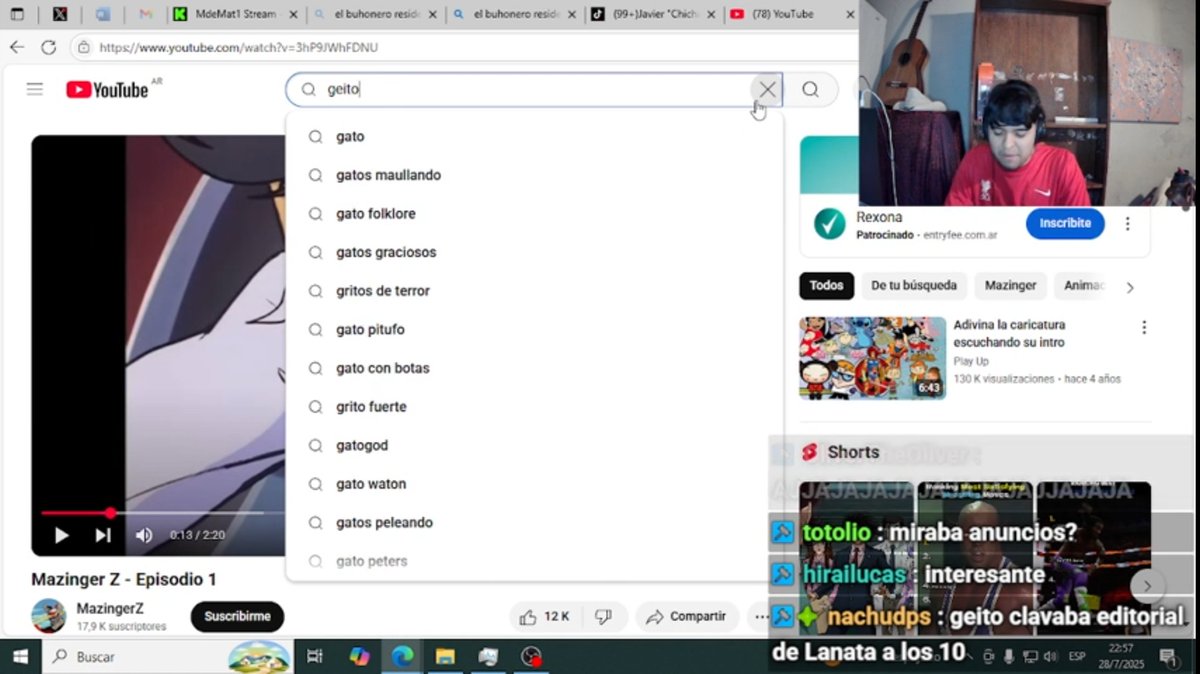This screenshot has width=1200, height=674.
Task: Select the 'gatos peleando' suggestion
Action: [535, 522]
